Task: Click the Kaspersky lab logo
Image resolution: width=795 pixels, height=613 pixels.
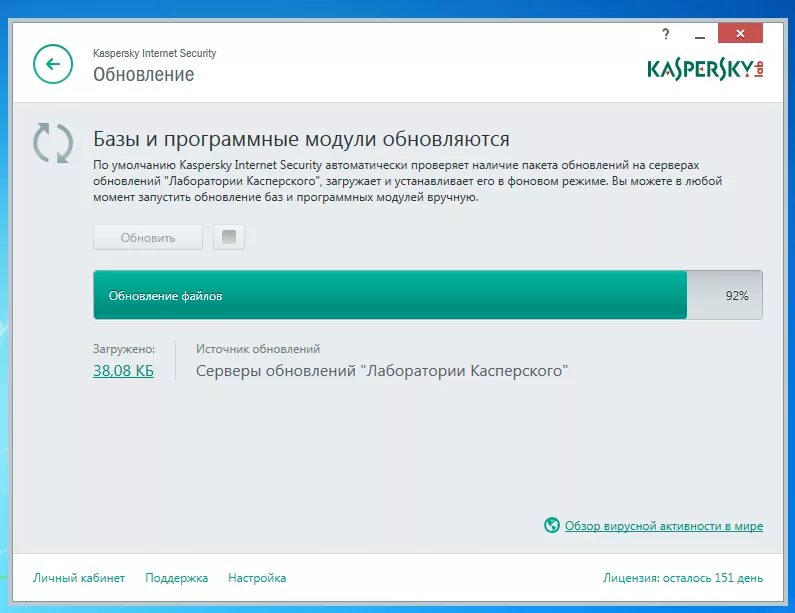Action: pyautogui.click(x=705, y=69)
